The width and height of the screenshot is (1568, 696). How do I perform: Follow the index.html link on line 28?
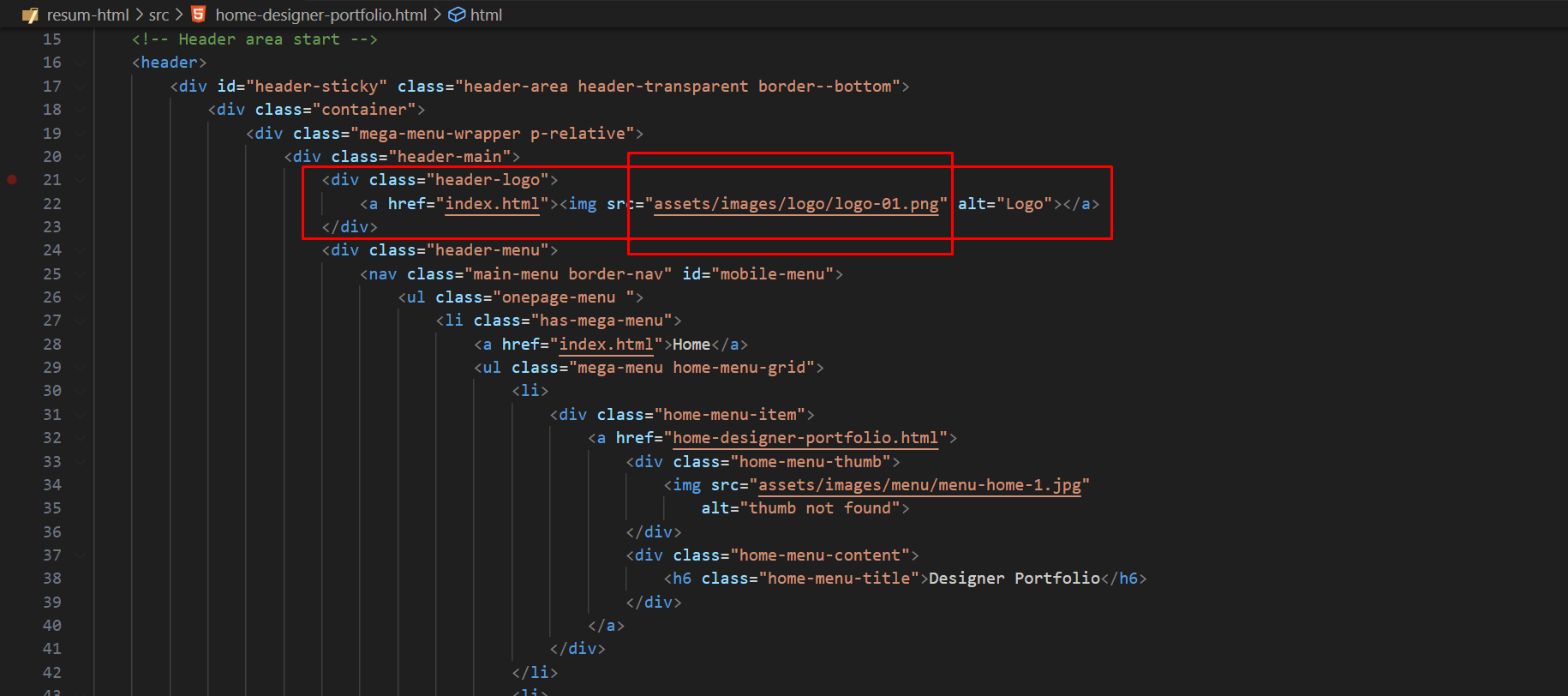click(x=606, y=345)
